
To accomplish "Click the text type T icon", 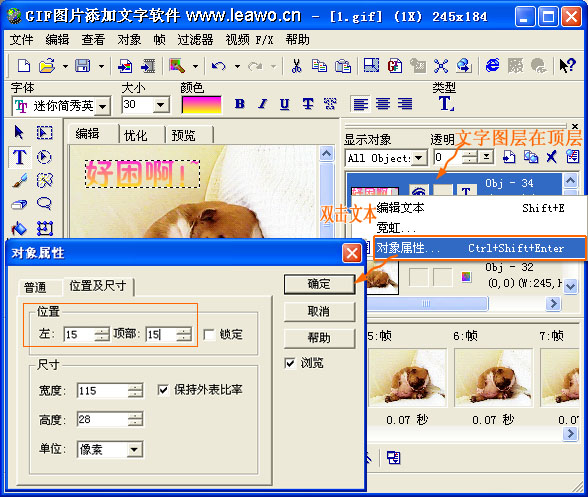I will (446, 104).
